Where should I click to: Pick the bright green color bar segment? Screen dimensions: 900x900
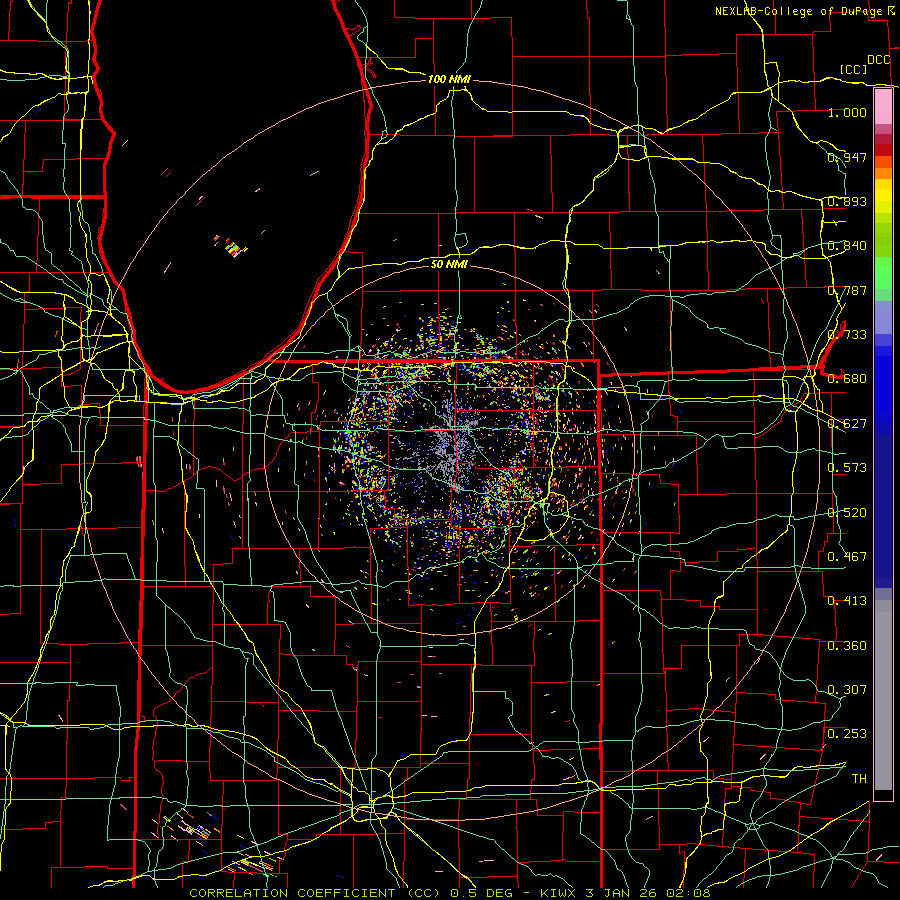tap(883, 274)
